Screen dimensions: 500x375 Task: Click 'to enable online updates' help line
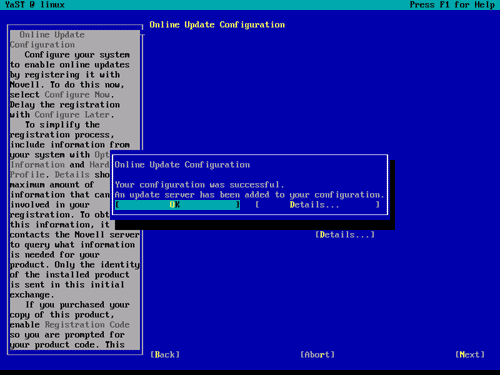pyautogui.click(x=70, y=65)
